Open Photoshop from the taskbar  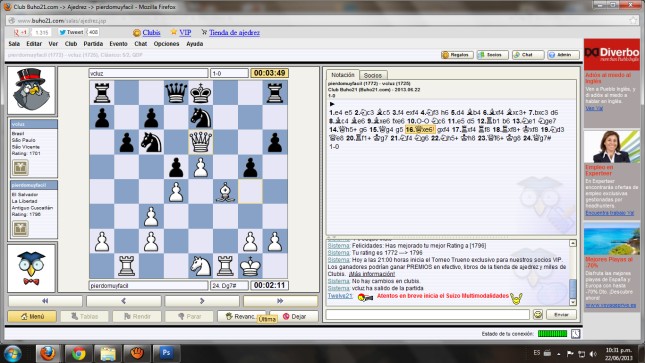(x=166, y=353)
